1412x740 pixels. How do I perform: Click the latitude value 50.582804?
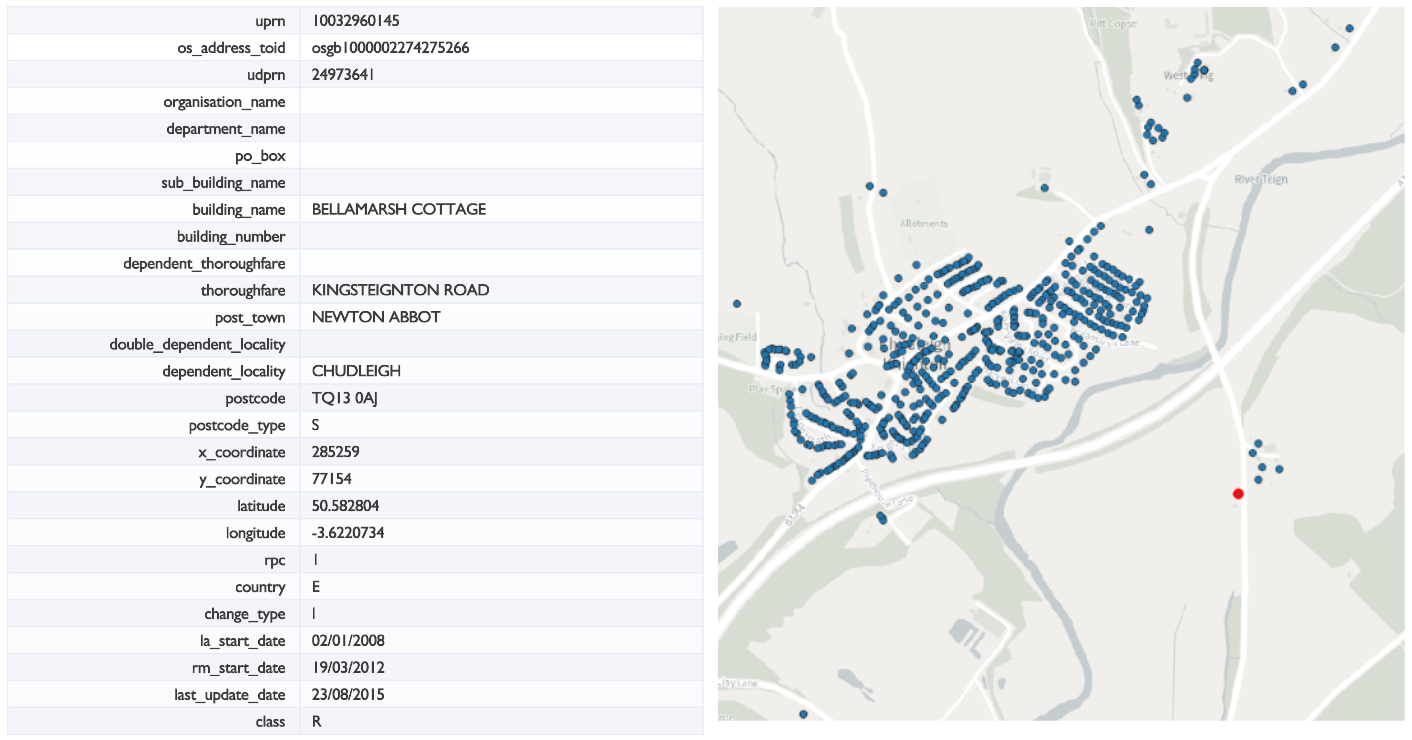[x=345, y=505]
